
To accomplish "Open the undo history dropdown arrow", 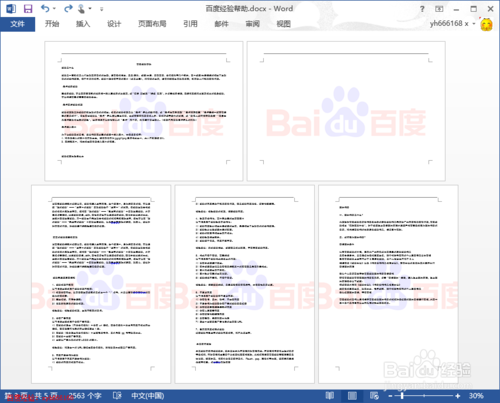I will (54, 9).
